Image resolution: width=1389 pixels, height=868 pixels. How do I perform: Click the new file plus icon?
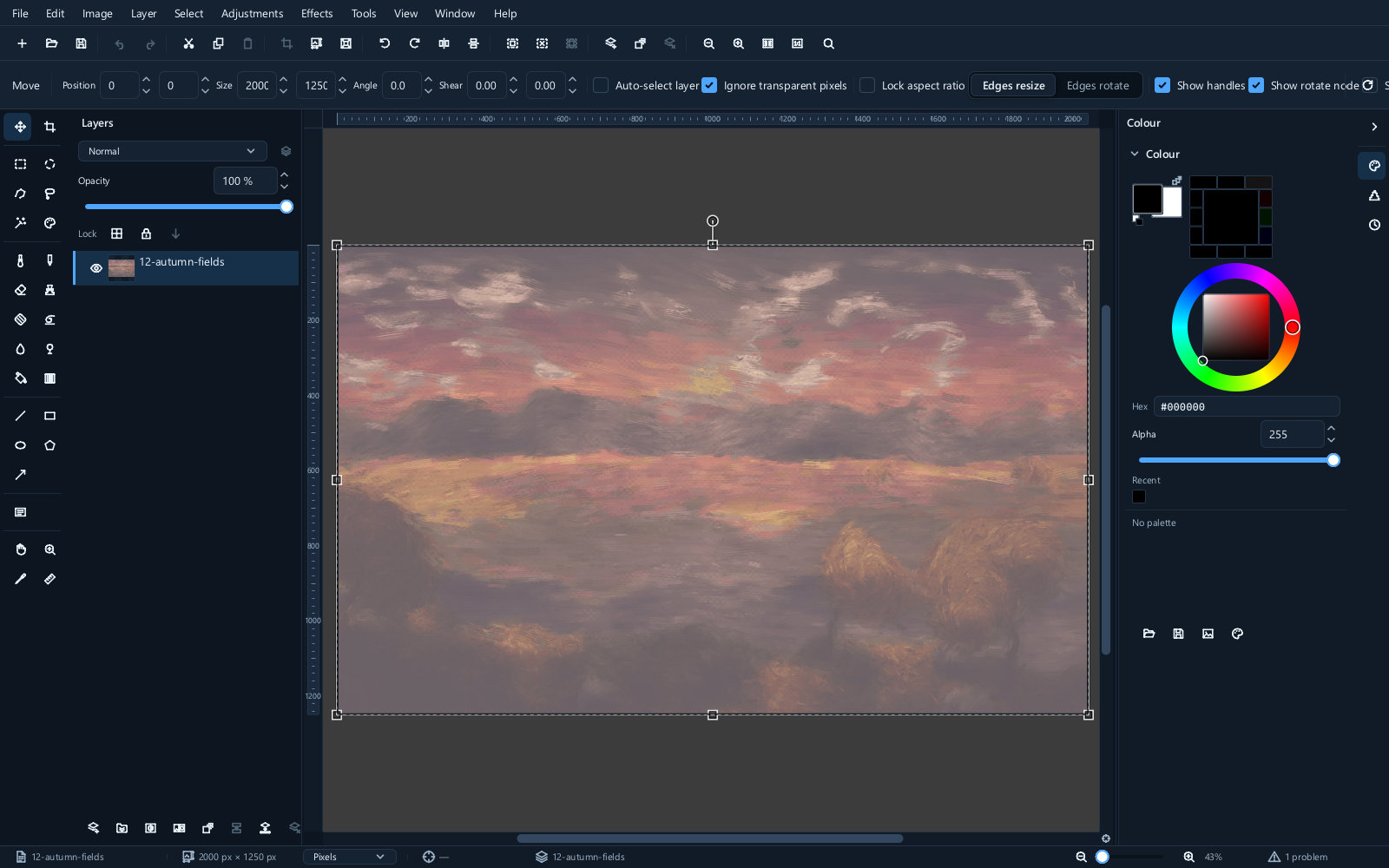(22, 43)
